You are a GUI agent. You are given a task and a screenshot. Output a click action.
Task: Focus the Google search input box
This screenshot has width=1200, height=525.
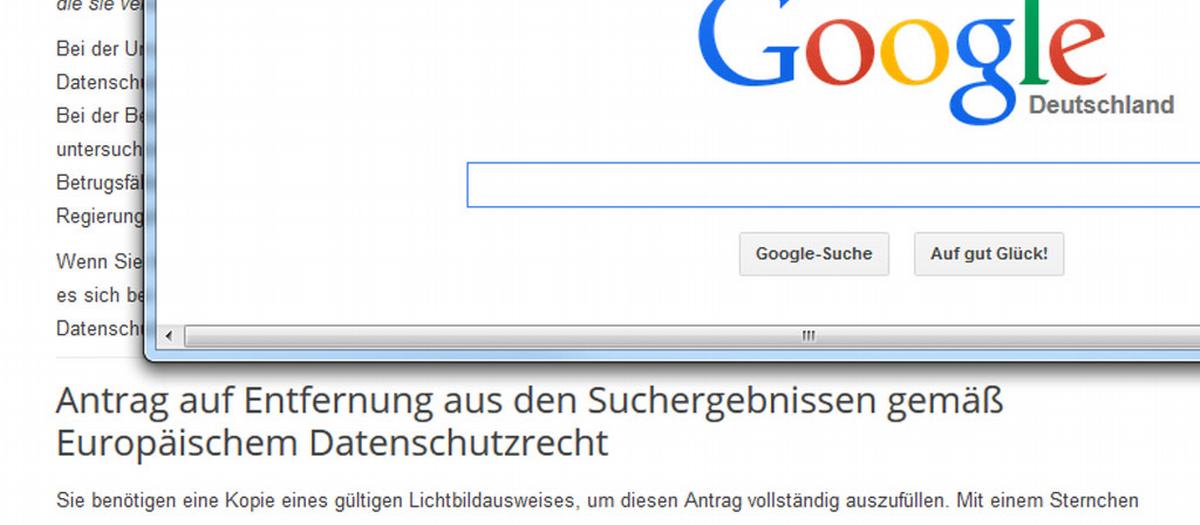832,185
